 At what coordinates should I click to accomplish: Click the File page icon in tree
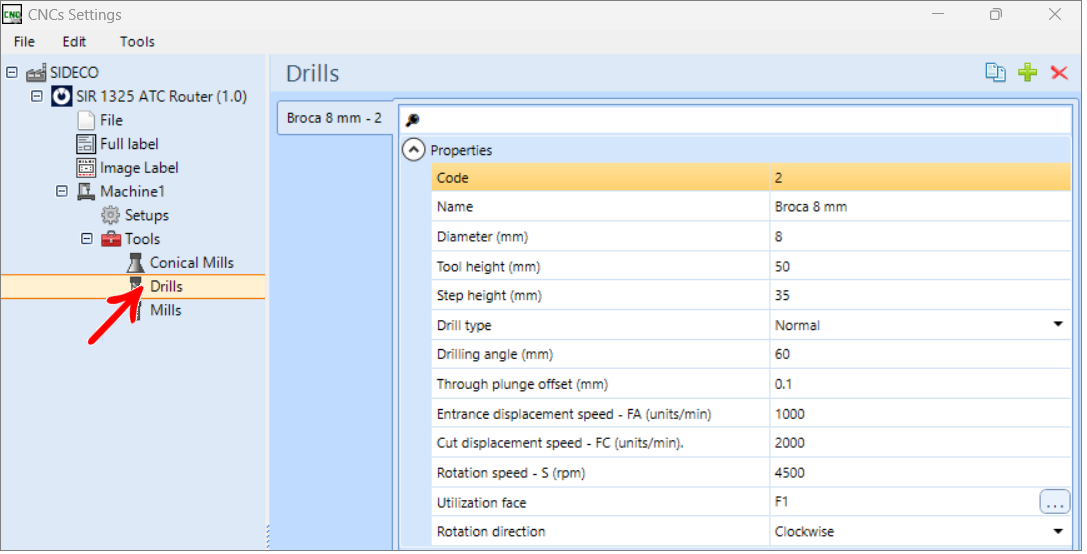click(86, 120)
